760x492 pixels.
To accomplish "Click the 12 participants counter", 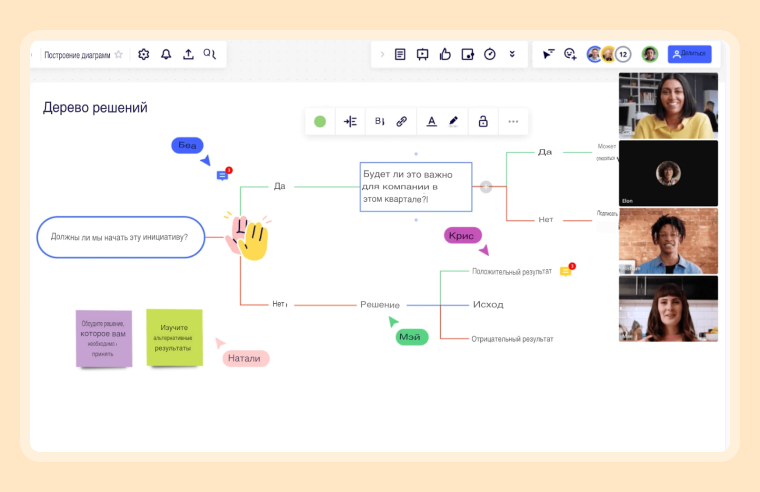I will (x=622, y=54).
